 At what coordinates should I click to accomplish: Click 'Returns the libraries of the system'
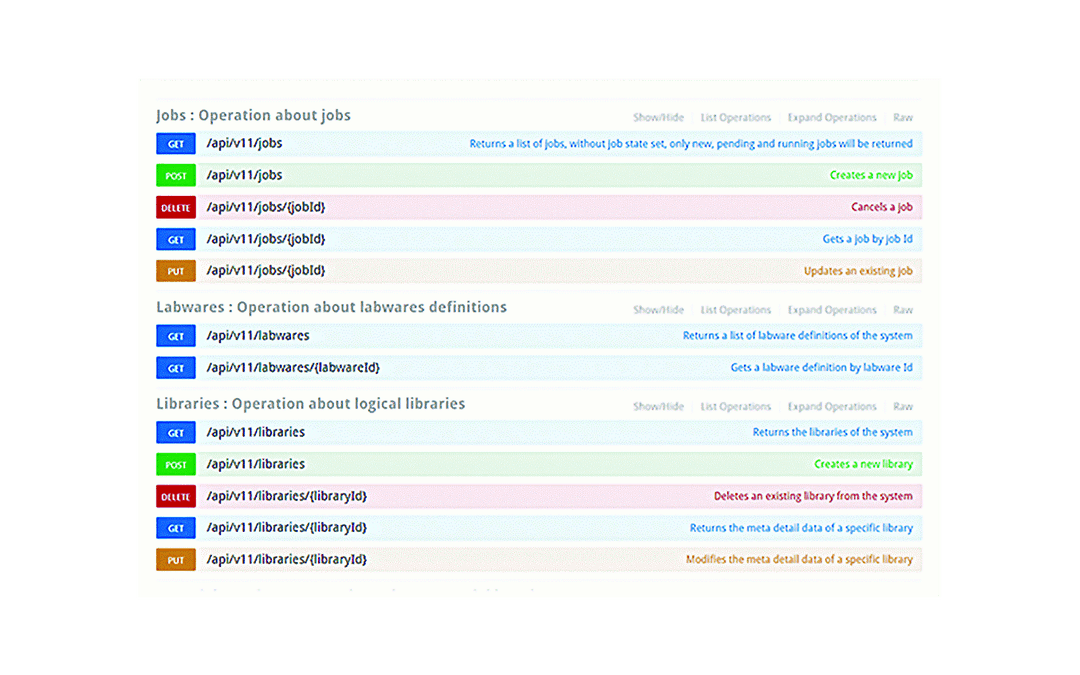tap(833, 433)
